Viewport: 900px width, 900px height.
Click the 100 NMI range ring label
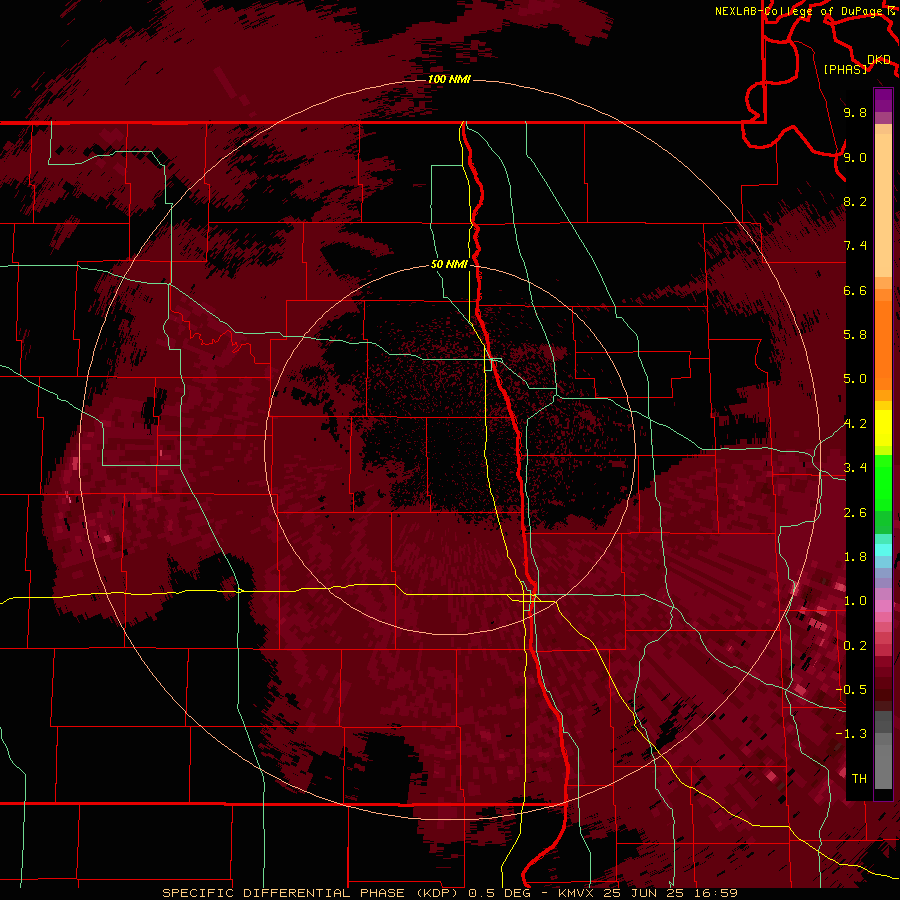(449, 79)
